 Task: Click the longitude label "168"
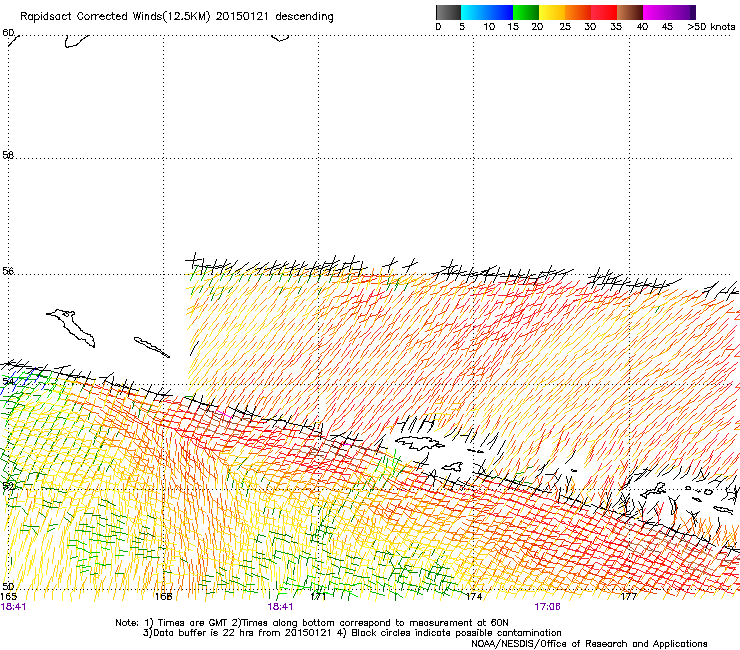click(164, 596)
